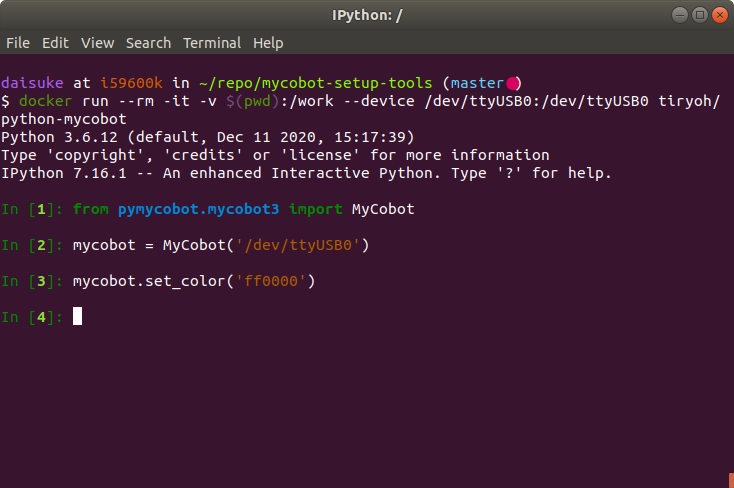The width and height of the screenshot is (734, 488).
Task: Click 'daisuke' username in shell prompt
Action: (32, 83)
